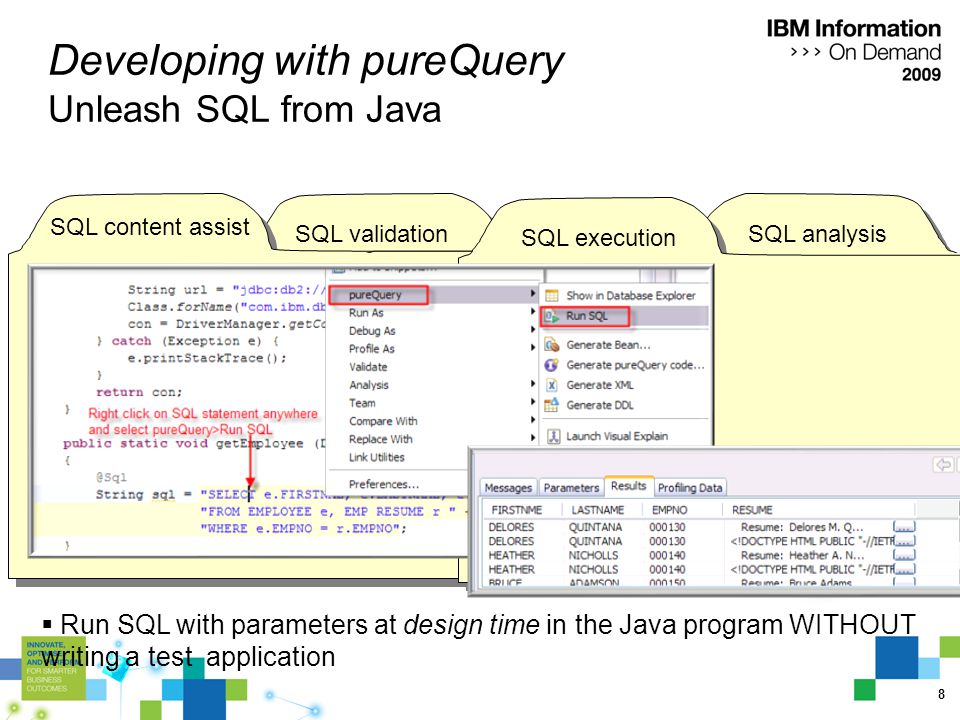Expand Team submenu arrow
This screenshot has height=720, width=960.
(x=533, y=402)
